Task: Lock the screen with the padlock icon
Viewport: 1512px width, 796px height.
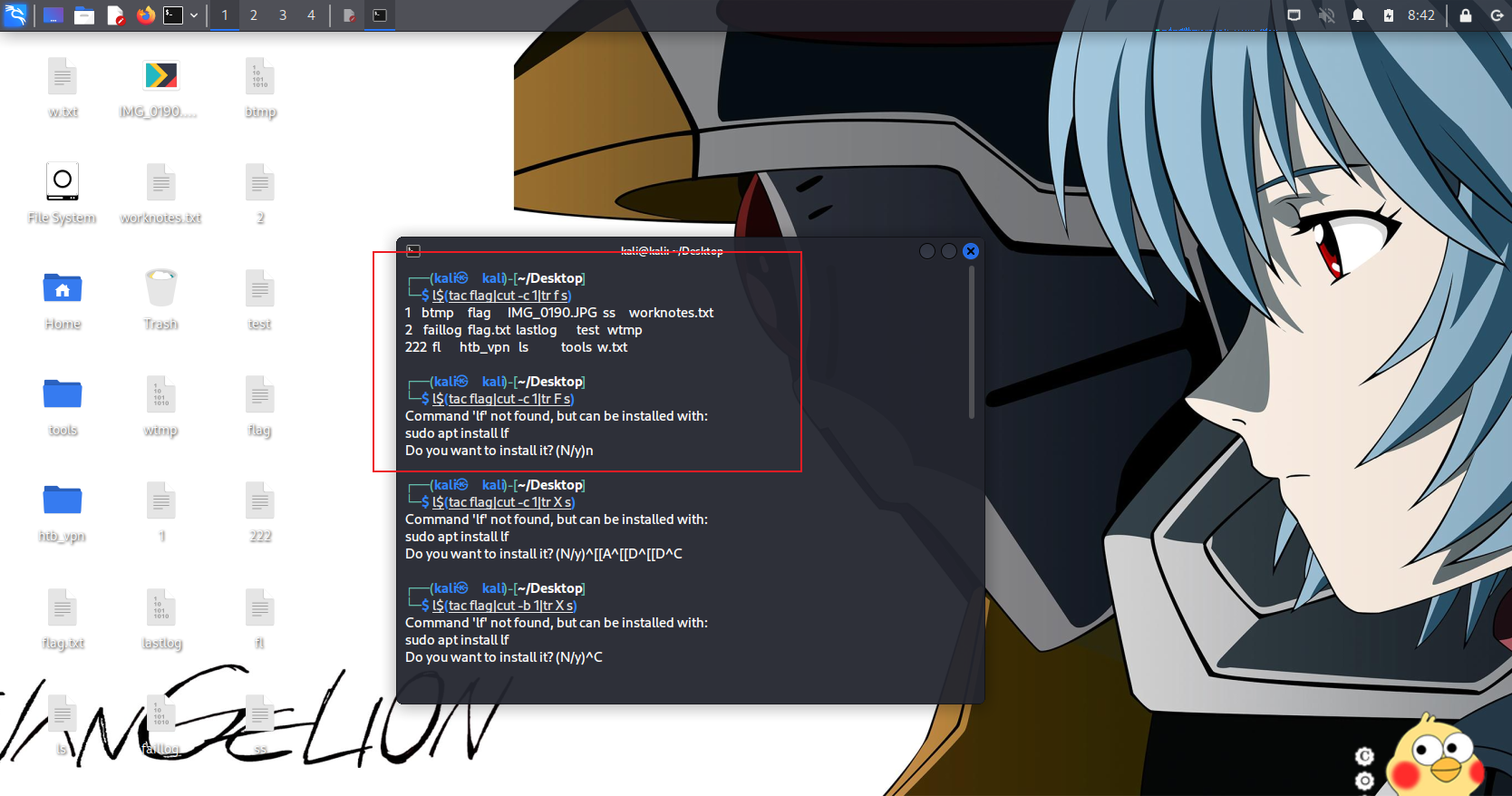Action: (1466, 15)
